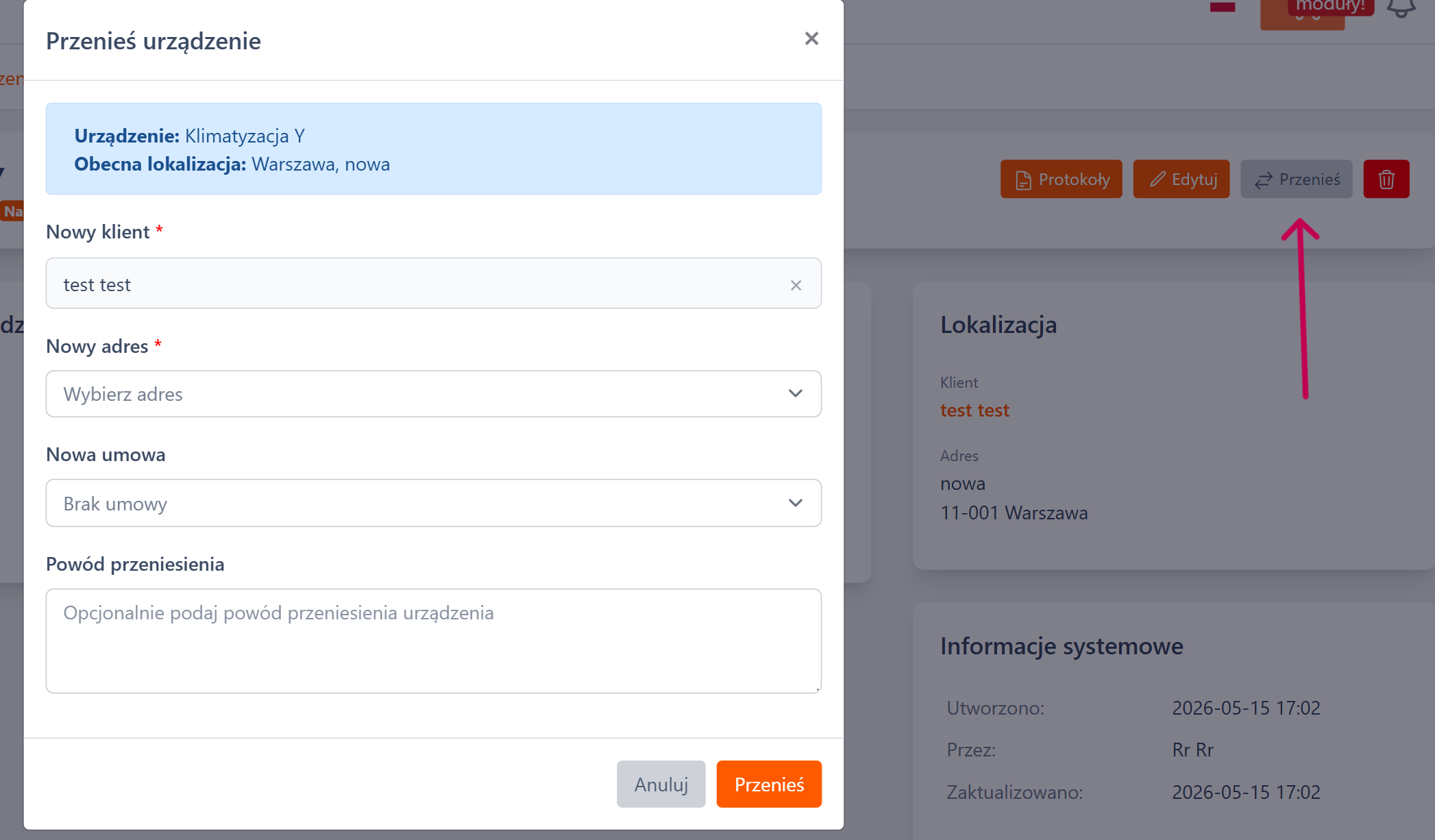Click the chevron in Nowy adres field

click(795, 393)
